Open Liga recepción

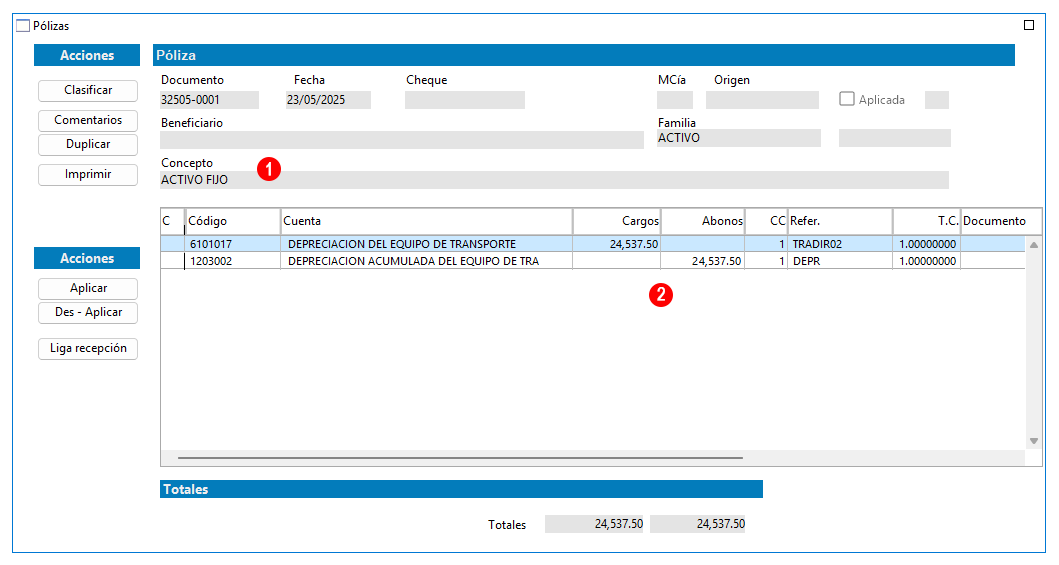tap(88, 348)
